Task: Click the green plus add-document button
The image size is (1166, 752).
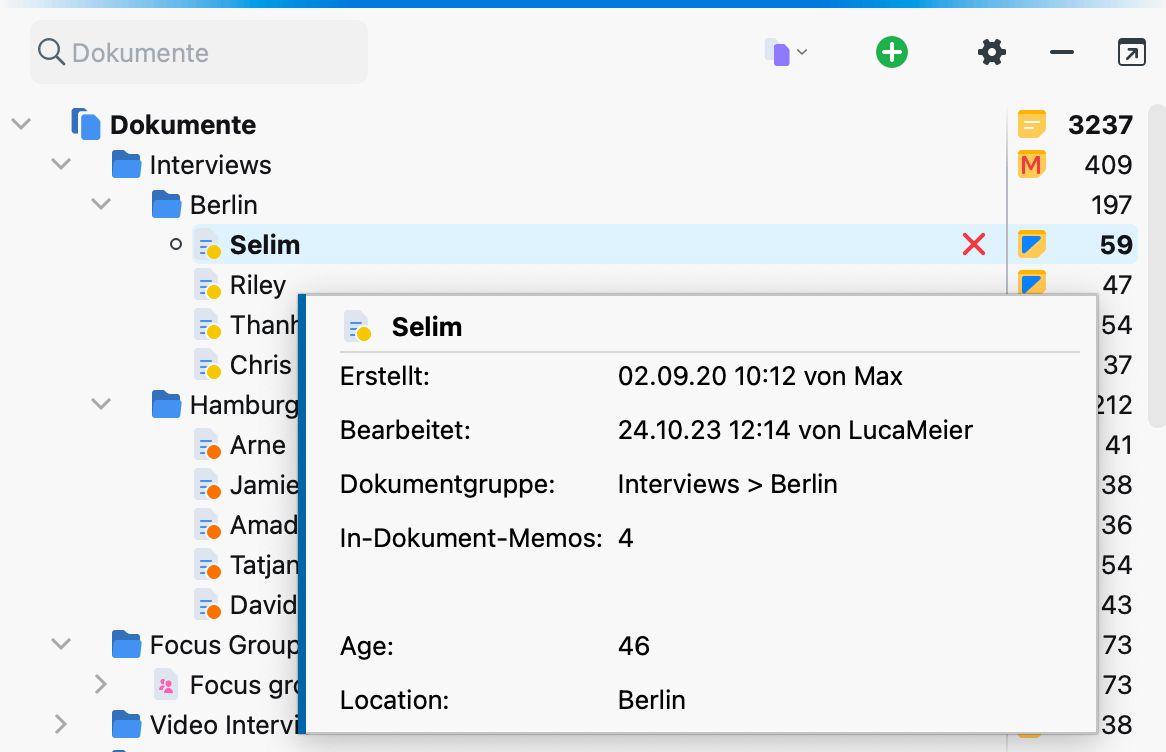Action: click(892, 52)
